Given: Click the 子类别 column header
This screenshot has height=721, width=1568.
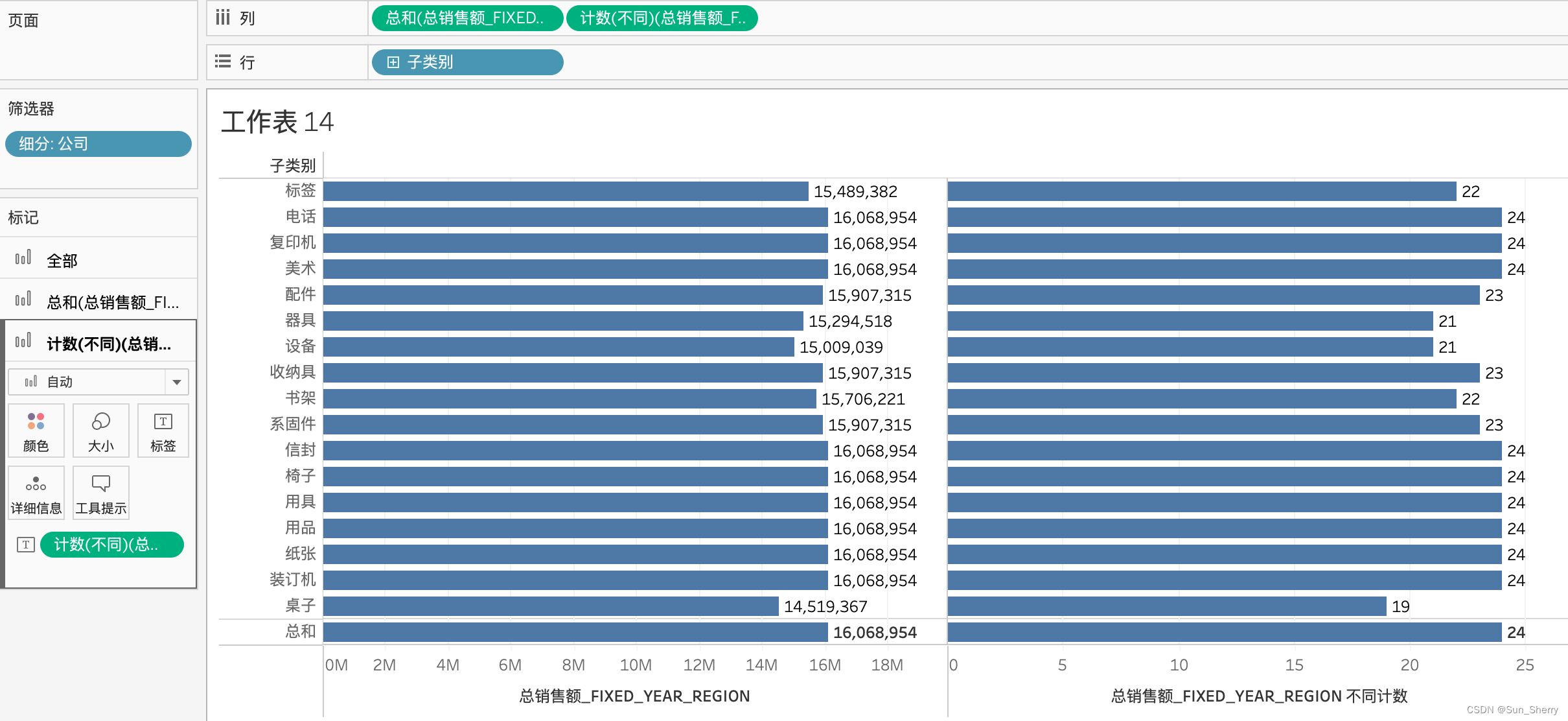Looking at the screenshot, I should [293, 166].
